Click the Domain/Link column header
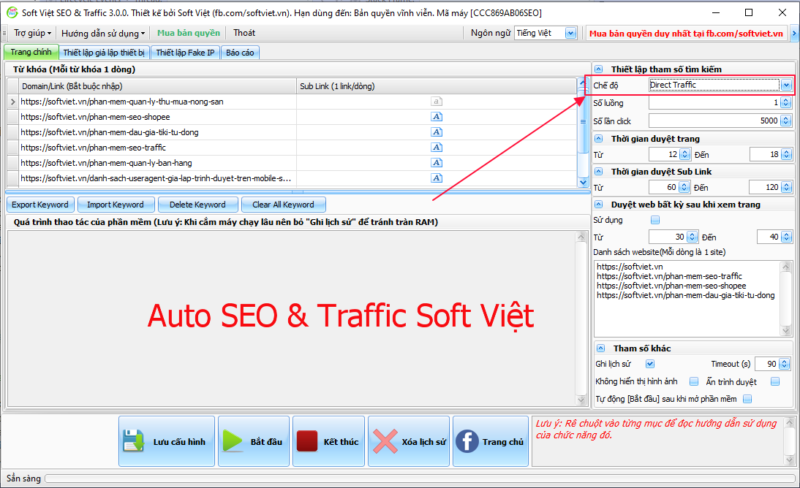The width and height of the screenshot is (800, 488). pyautogui.click(x=157, y=86)
